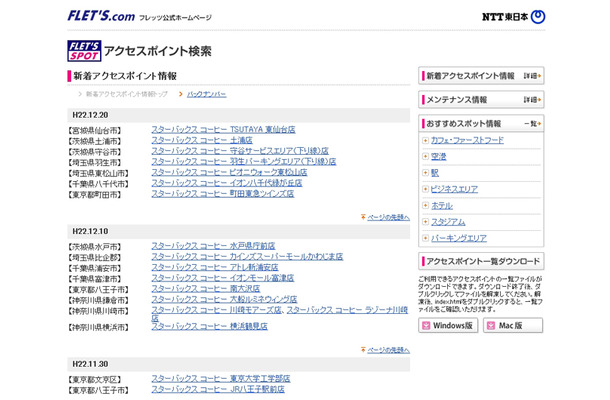Click the NTT East Japan logo

(514, 17)
